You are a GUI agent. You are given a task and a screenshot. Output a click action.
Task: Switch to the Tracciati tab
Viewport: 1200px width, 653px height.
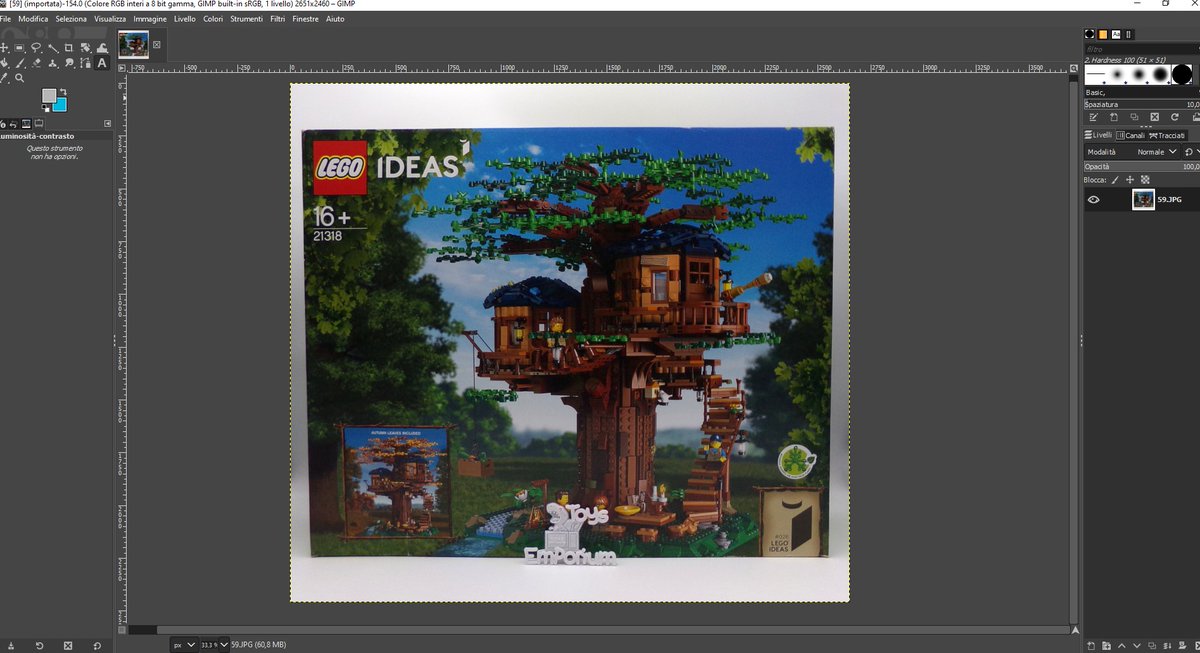(x=1167, y=135)
